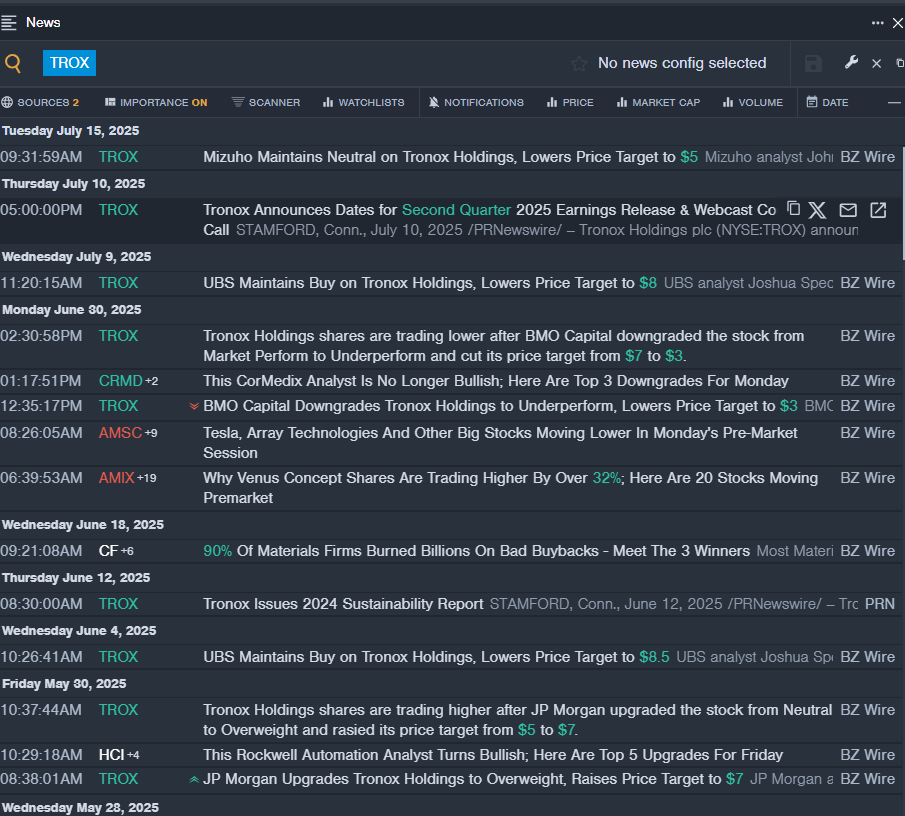Click the News panel menu lines icon
Screen dimensions: 905x816
click(x=9, y=23)
